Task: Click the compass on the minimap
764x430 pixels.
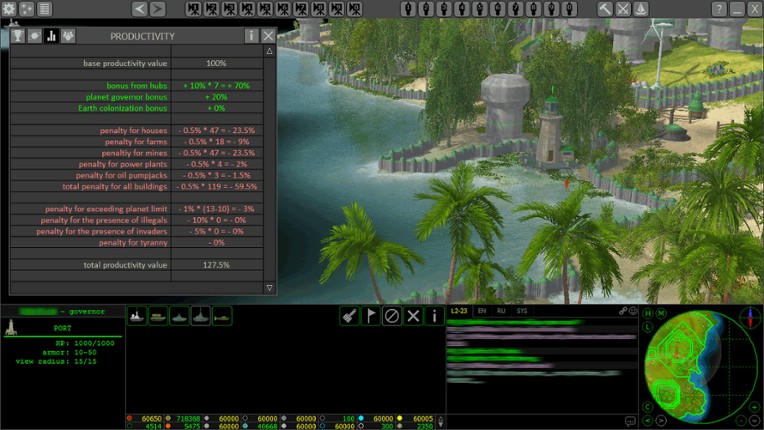Action: [751, 316]
